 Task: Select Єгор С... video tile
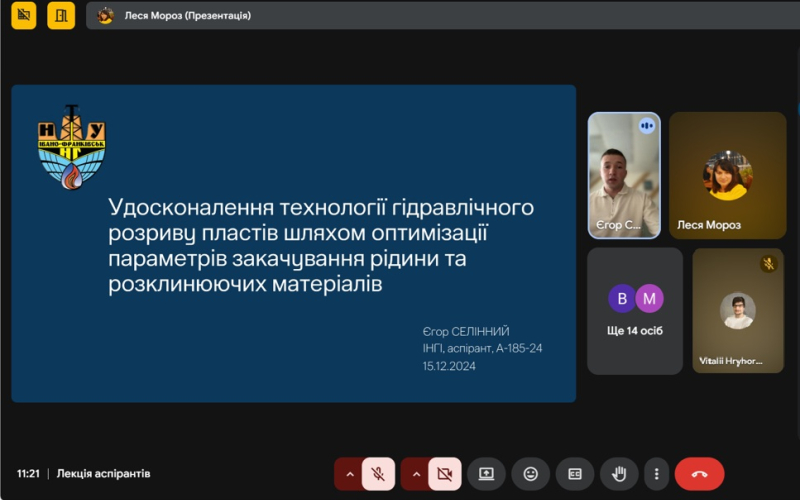[x=624, y=176]
